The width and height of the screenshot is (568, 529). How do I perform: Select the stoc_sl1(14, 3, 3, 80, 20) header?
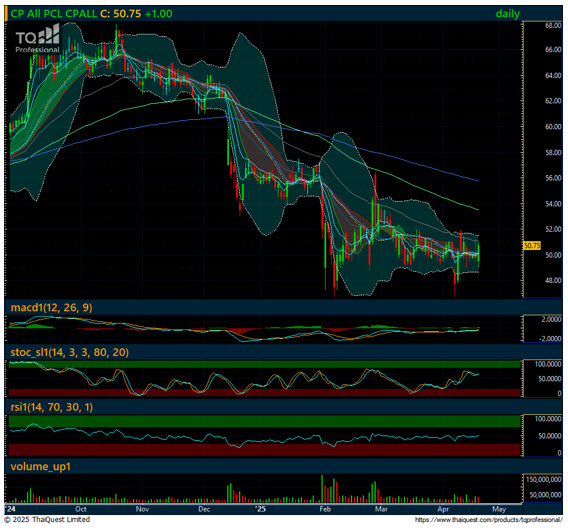tap(70, 352)
